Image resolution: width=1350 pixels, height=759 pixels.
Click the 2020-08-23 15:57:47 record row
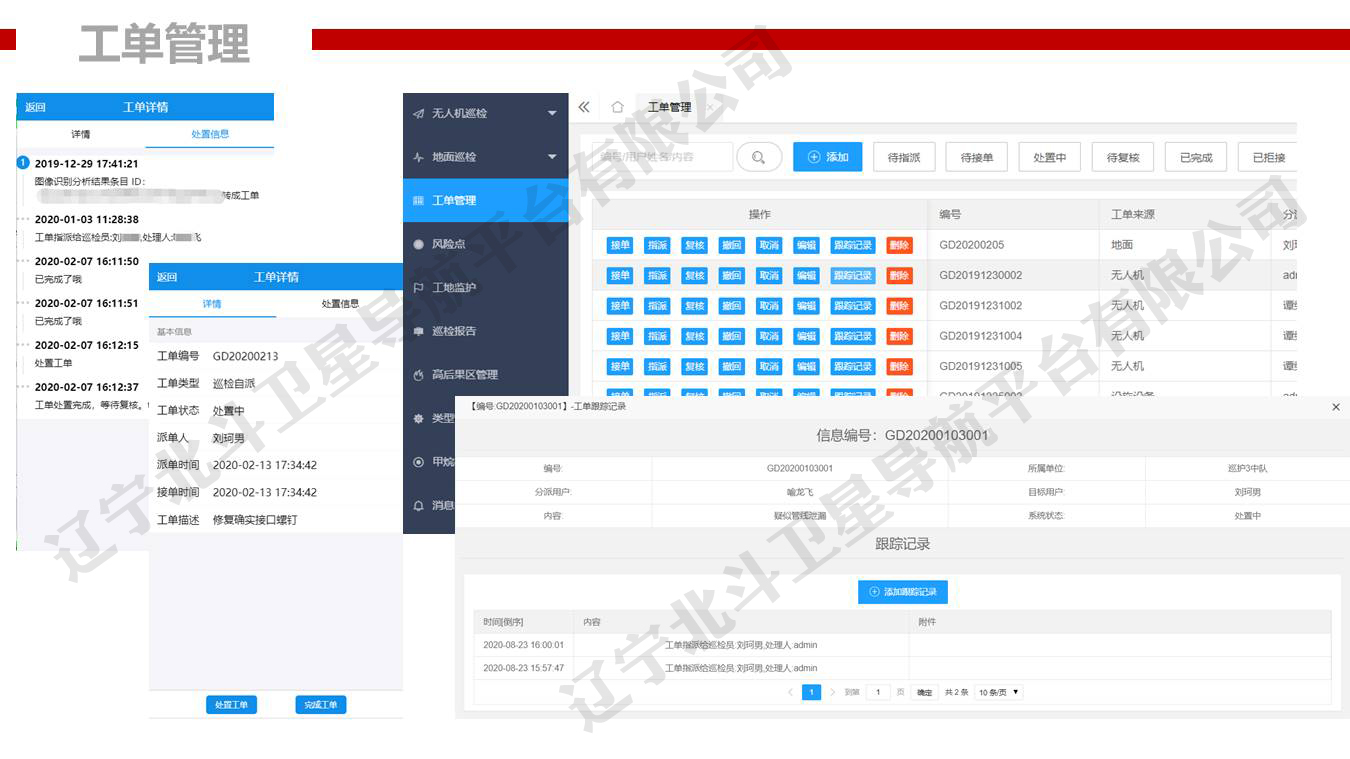coord(902,668)
